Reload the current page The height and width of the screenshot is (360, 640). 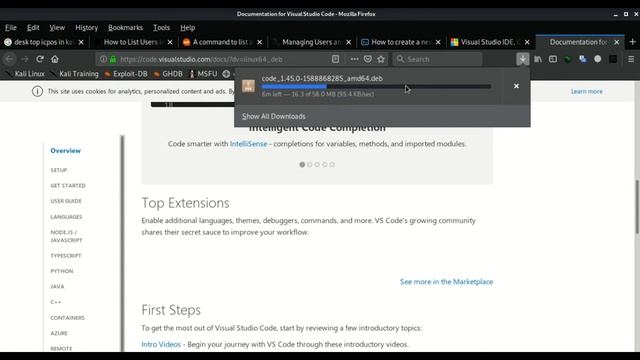pyautogui.click(x=40, y=59)
